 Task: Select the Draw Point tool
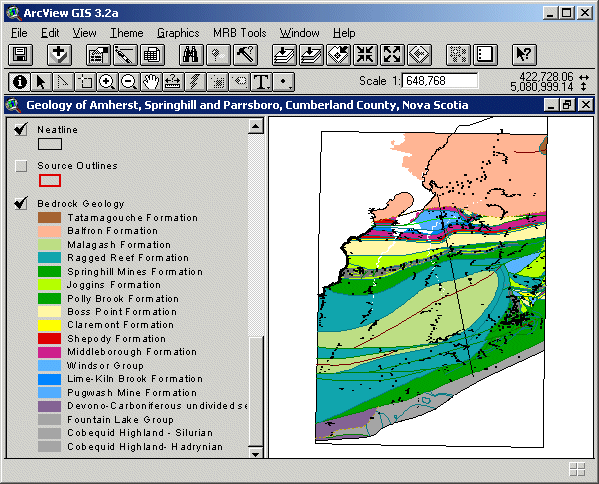(284, 82)
